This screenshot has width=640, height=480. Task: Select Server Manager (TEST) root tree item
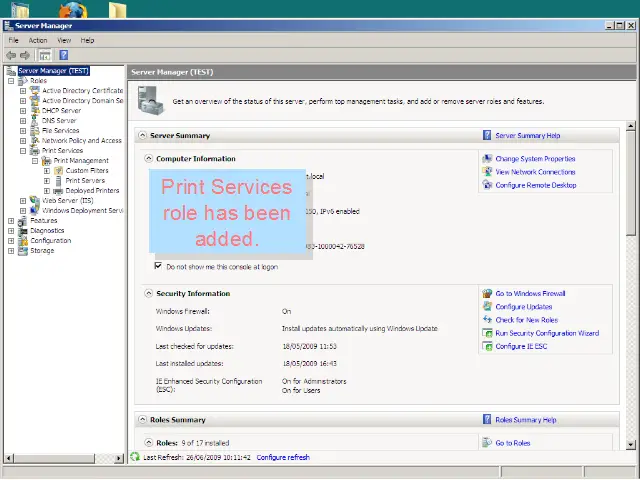click(53, 71)
